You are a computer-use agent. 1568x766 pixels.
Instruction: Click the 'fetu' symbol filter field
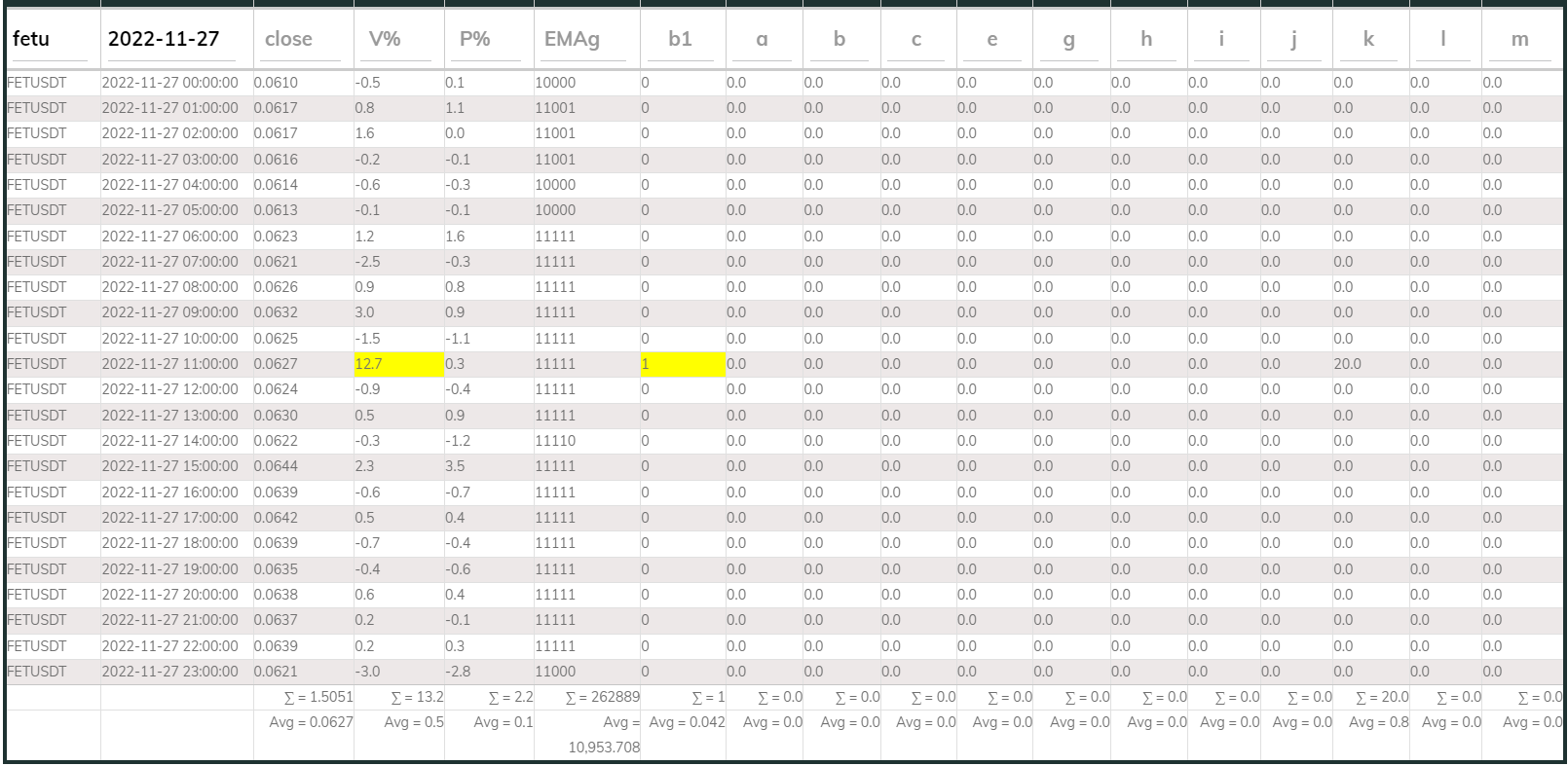[x=49, y=40]
